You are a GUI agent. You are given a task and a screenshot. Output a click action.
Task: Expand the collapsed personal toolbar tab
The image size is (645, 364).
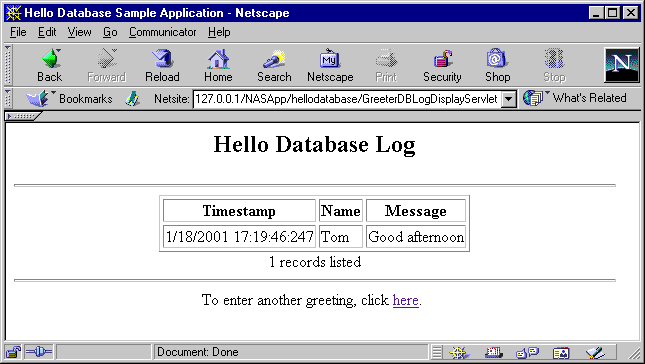pos(23,116)
